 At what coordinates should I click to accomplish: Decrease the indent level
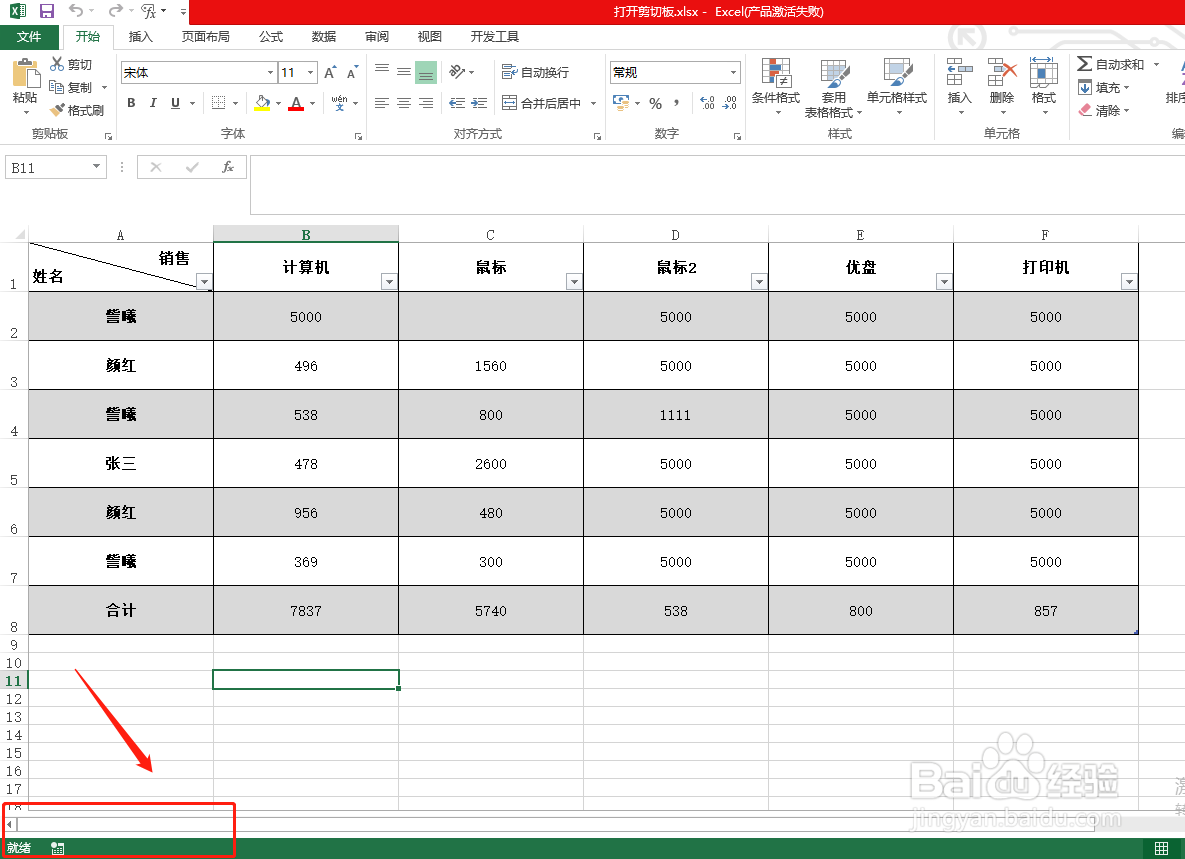pos(456,103)
